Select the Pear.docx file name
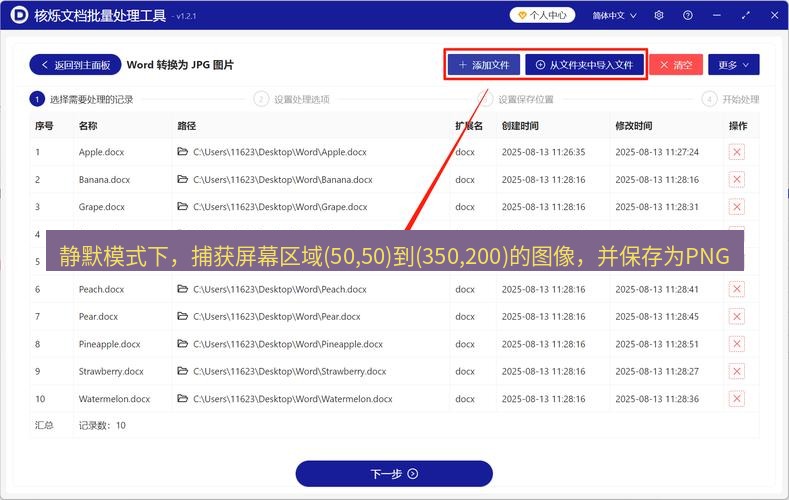Screen dimensions: 789x500 98,316
